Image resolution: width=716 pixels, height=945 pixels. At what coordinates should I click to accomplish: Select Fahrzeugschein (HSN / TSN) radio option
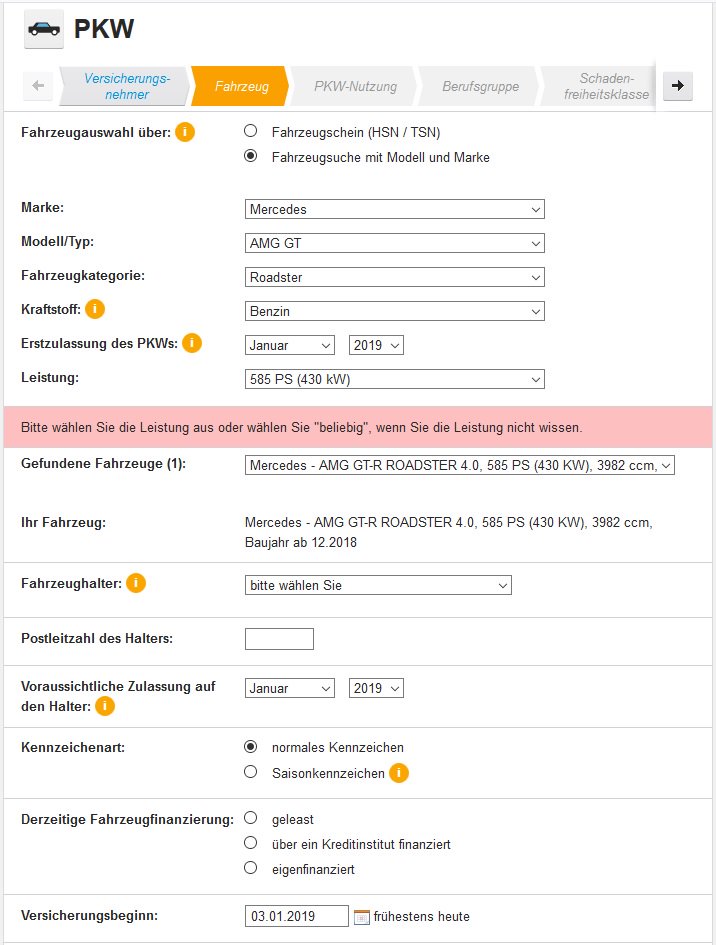[x=251, y=131]
